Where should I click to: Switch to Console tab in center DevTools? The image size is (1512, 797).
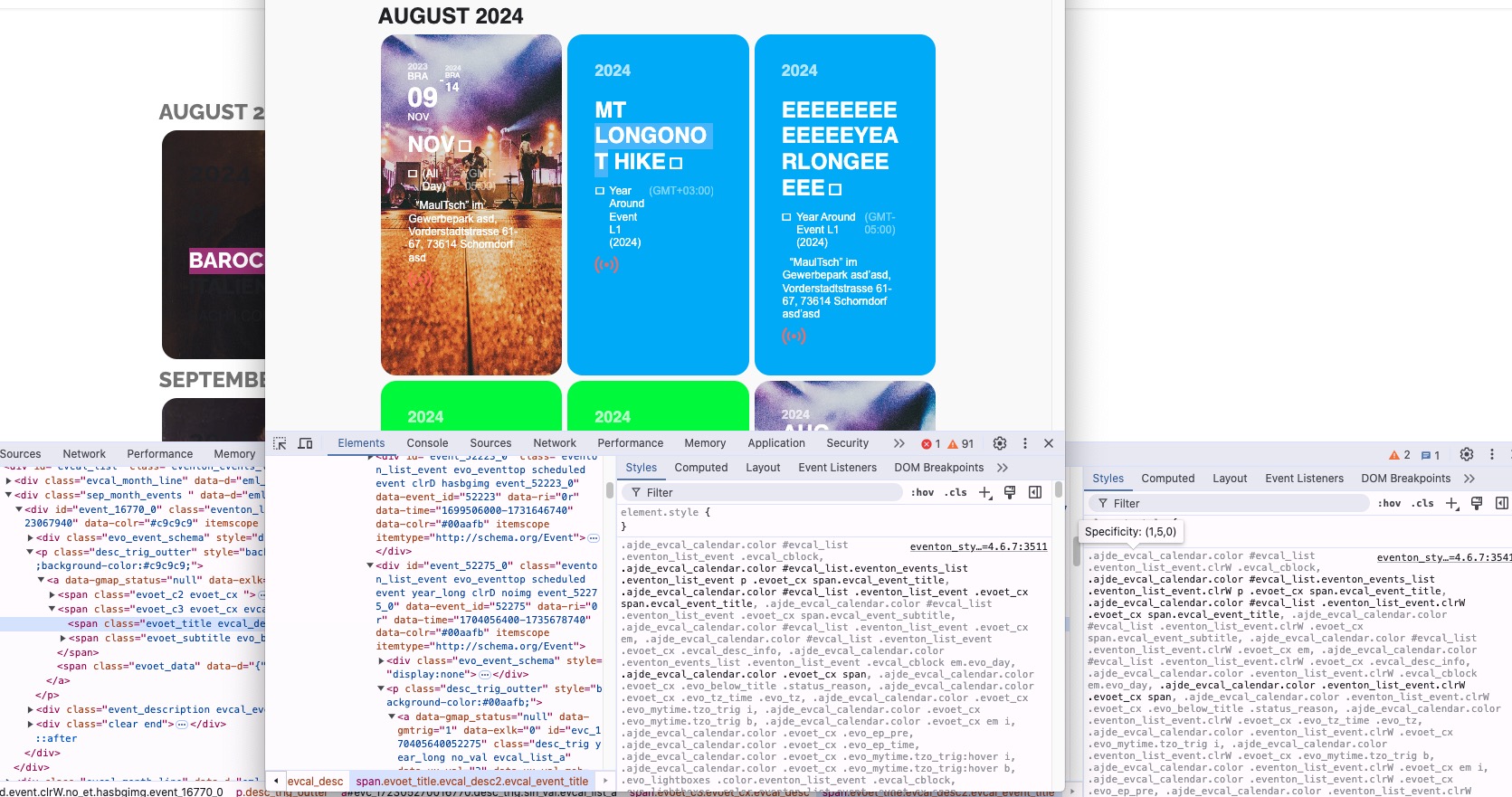pyautogui.click(x=427, y=443)
